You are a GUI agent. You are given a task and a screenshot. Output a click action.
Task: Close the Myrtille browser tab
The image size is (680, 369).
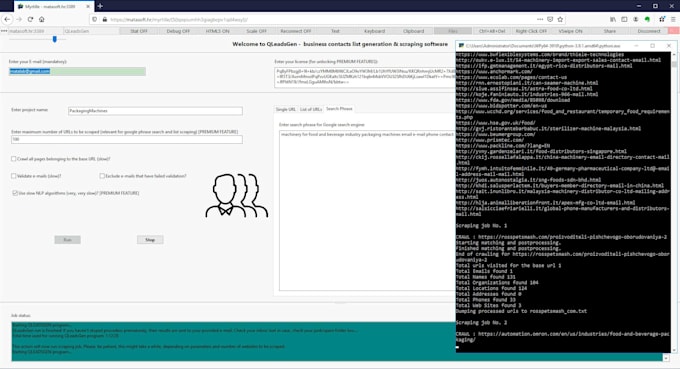88,7
